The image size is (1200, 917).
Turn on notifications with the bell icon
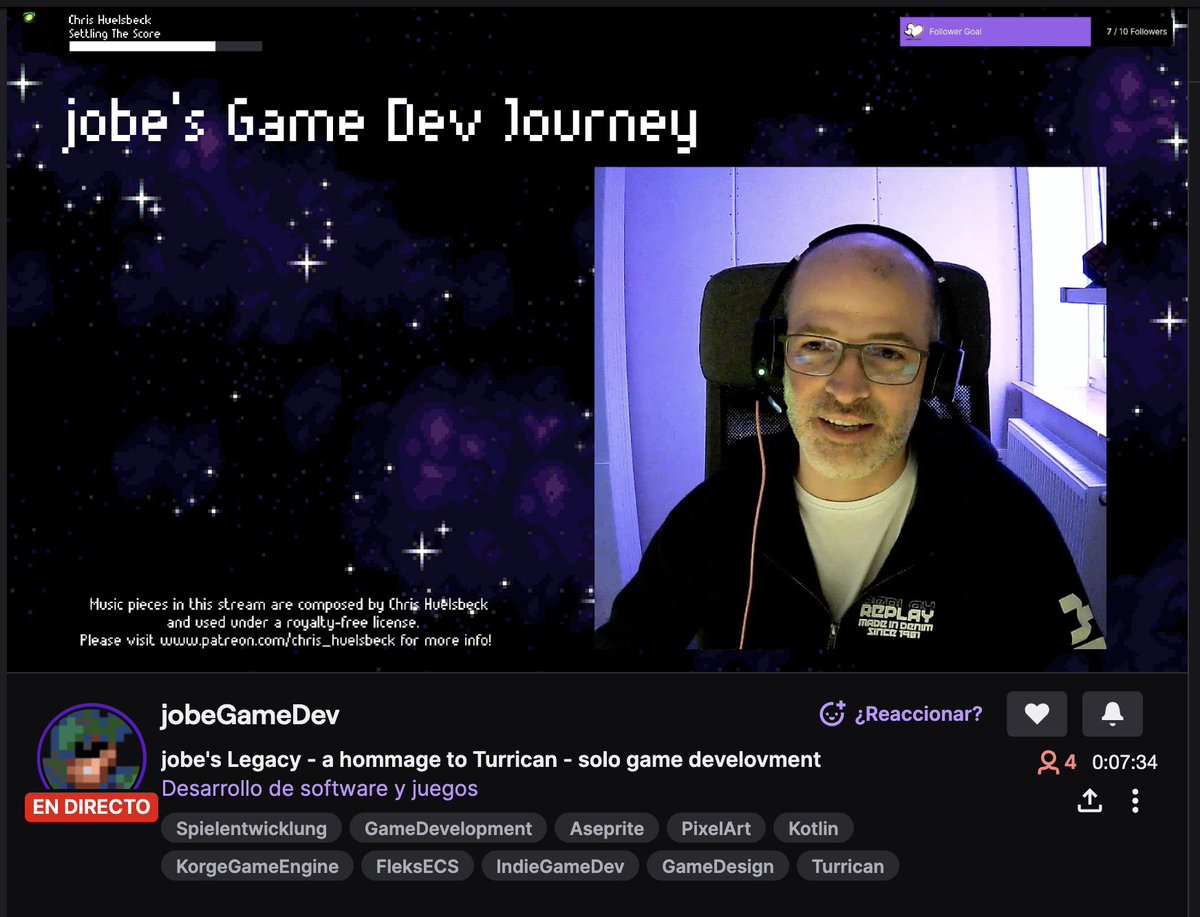pyautogui.click(x=1112, y=714)
